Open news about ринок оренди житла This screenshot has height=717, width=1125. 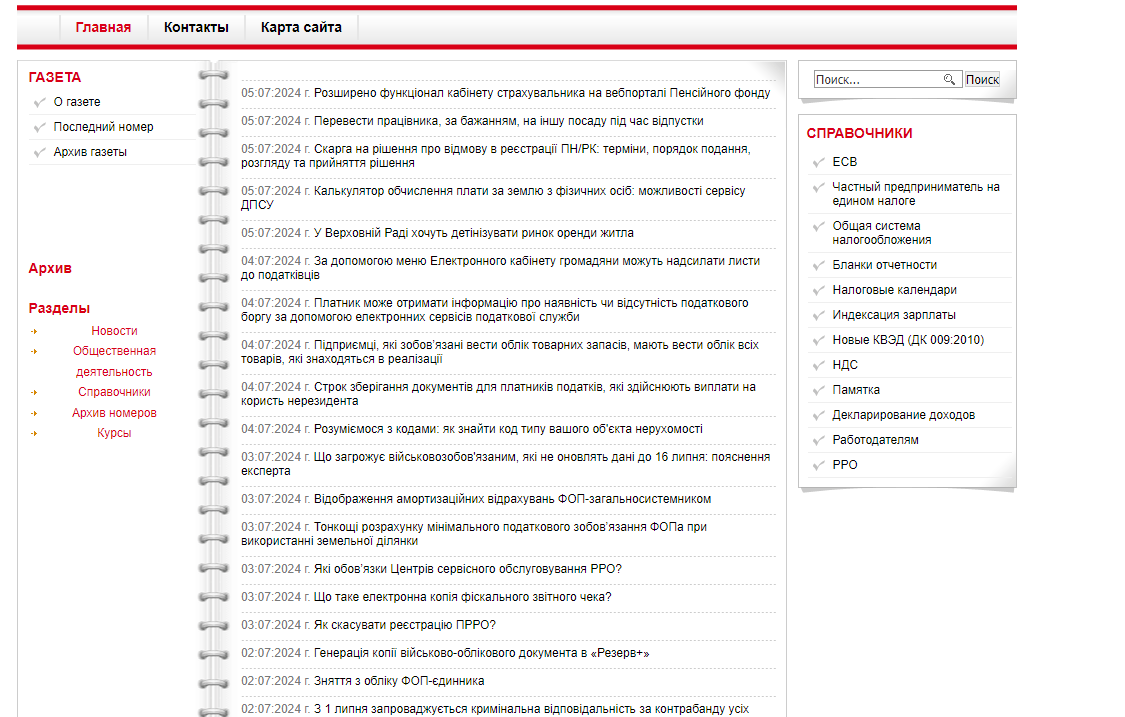(x=474, y=233)
